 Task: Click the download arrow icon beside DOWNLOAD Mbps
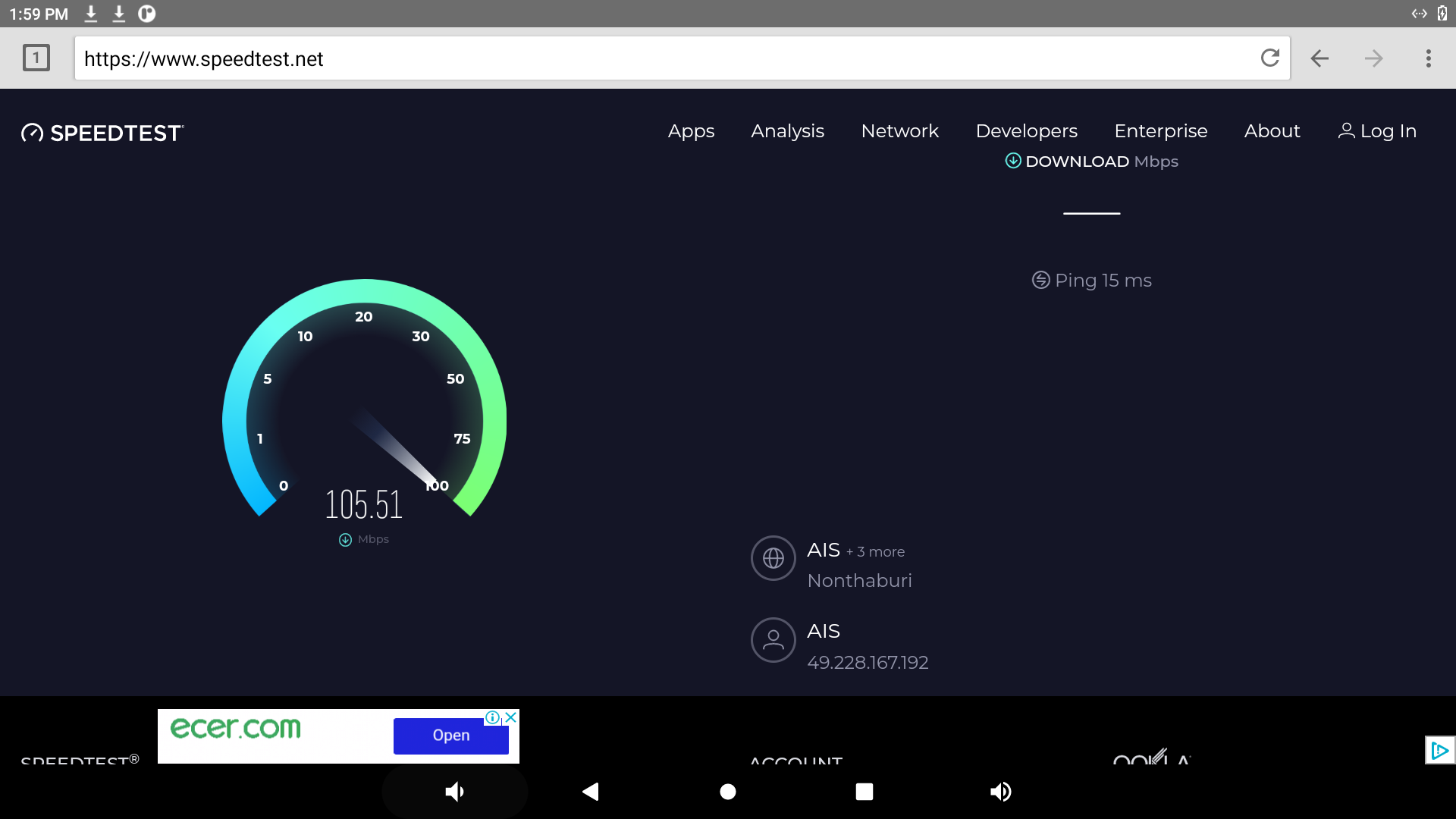[1012, 161]
